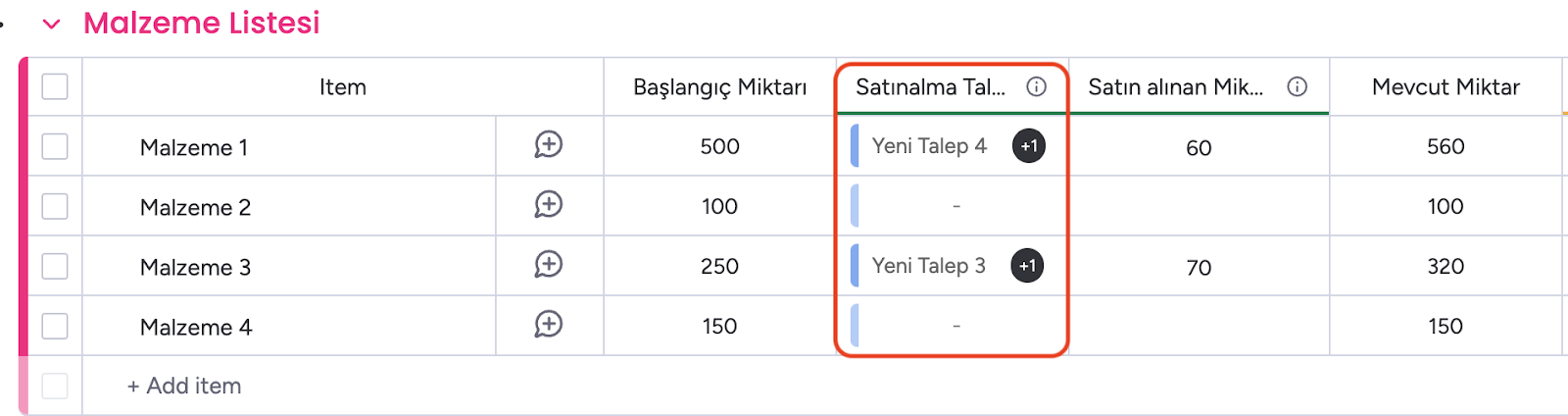Open conversation icon for Malzeme 1
This screenshot has height=416, width=1568.
click(549, 145)
